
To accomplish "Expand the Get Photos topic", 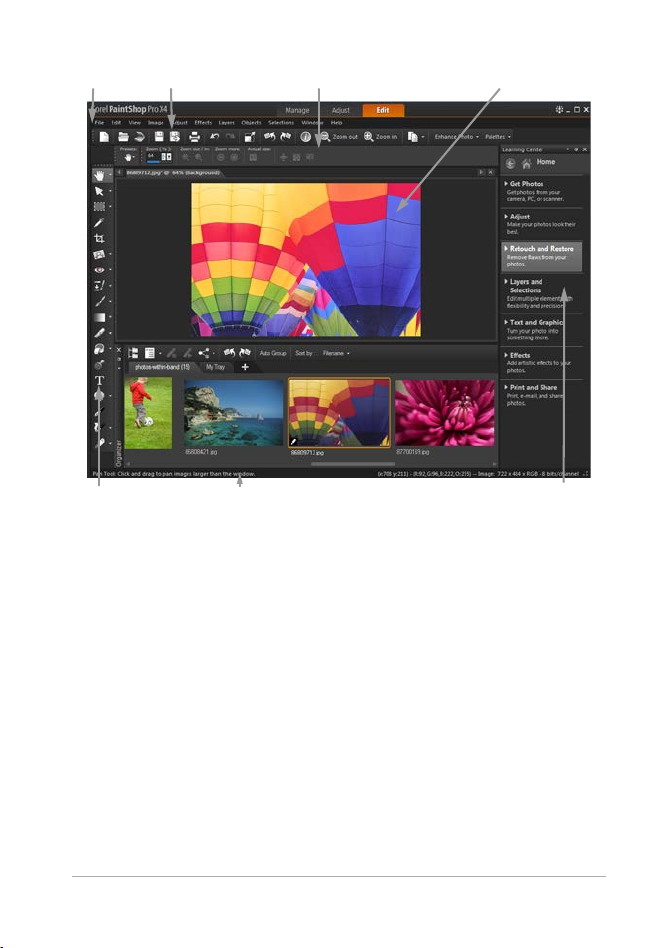I will pyautogui.click(x=525, y=184).
